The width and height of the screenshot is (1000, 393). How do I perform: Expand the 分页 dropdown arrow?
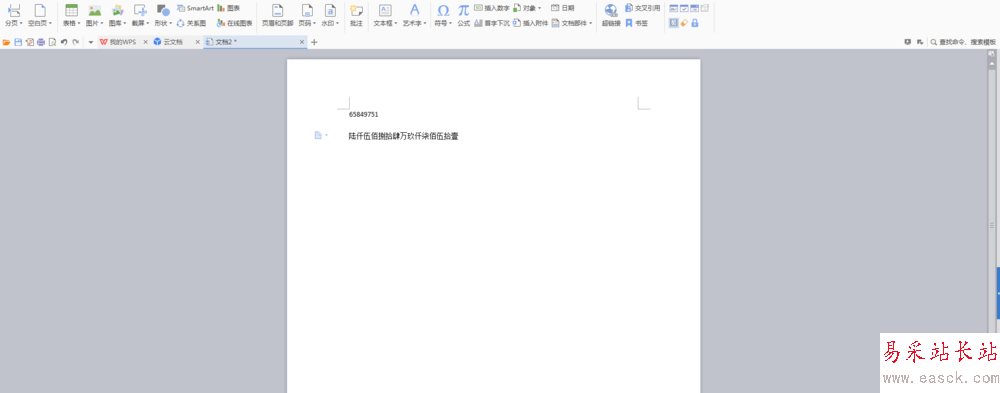pos(21,24)
